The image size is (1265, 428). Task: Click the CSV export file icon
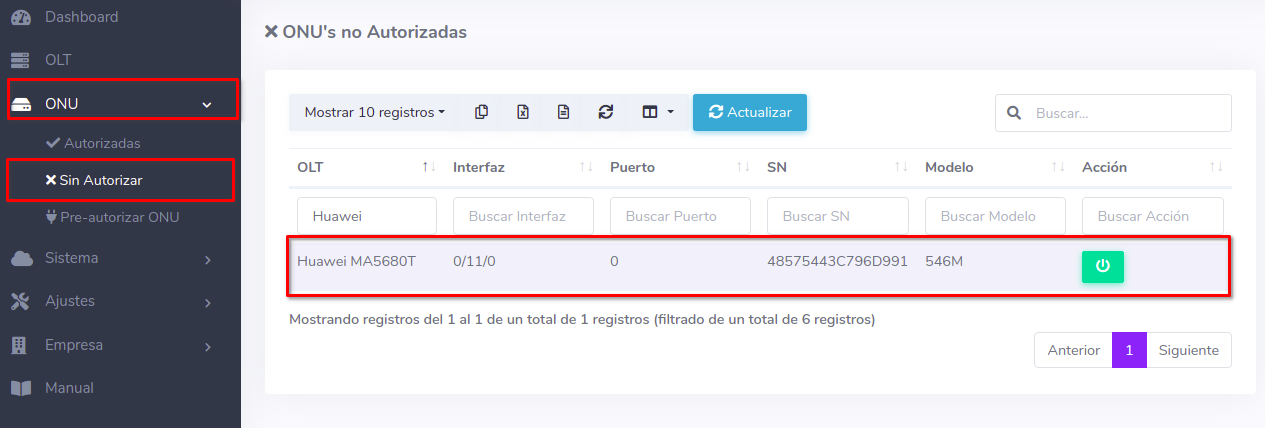pos(563,112)
